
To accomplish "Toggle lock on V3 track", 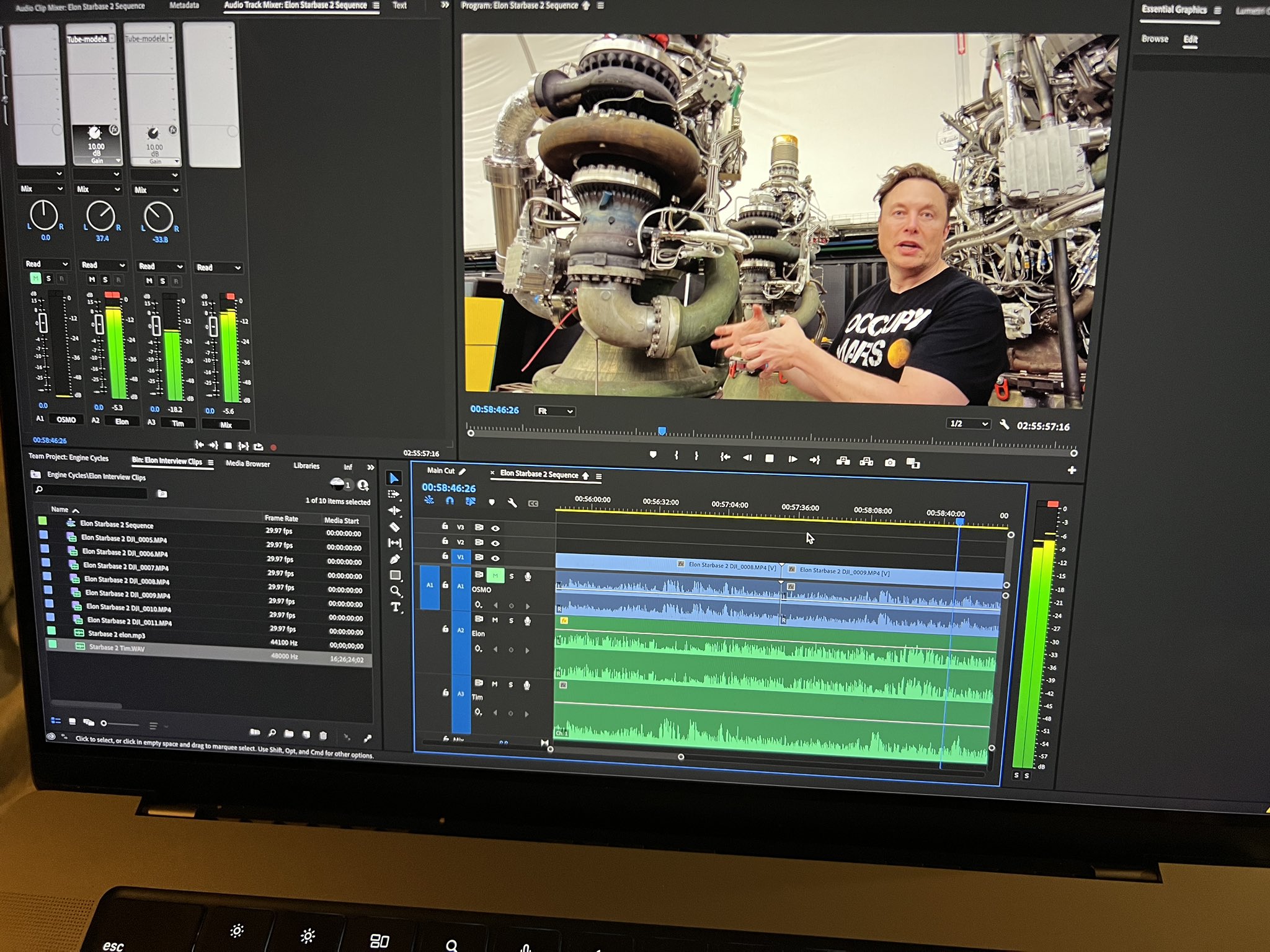I will click(x=445, y=526).
